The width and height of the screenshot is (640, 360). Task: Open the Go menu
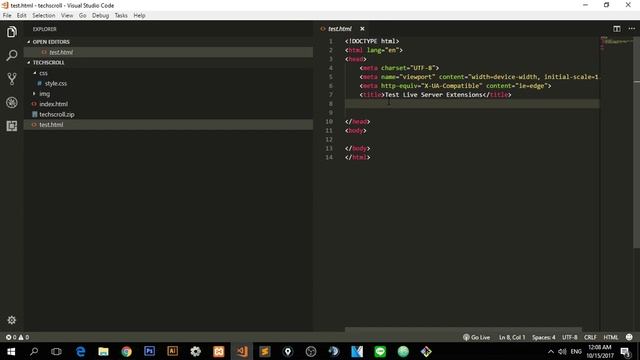point(82,16)
